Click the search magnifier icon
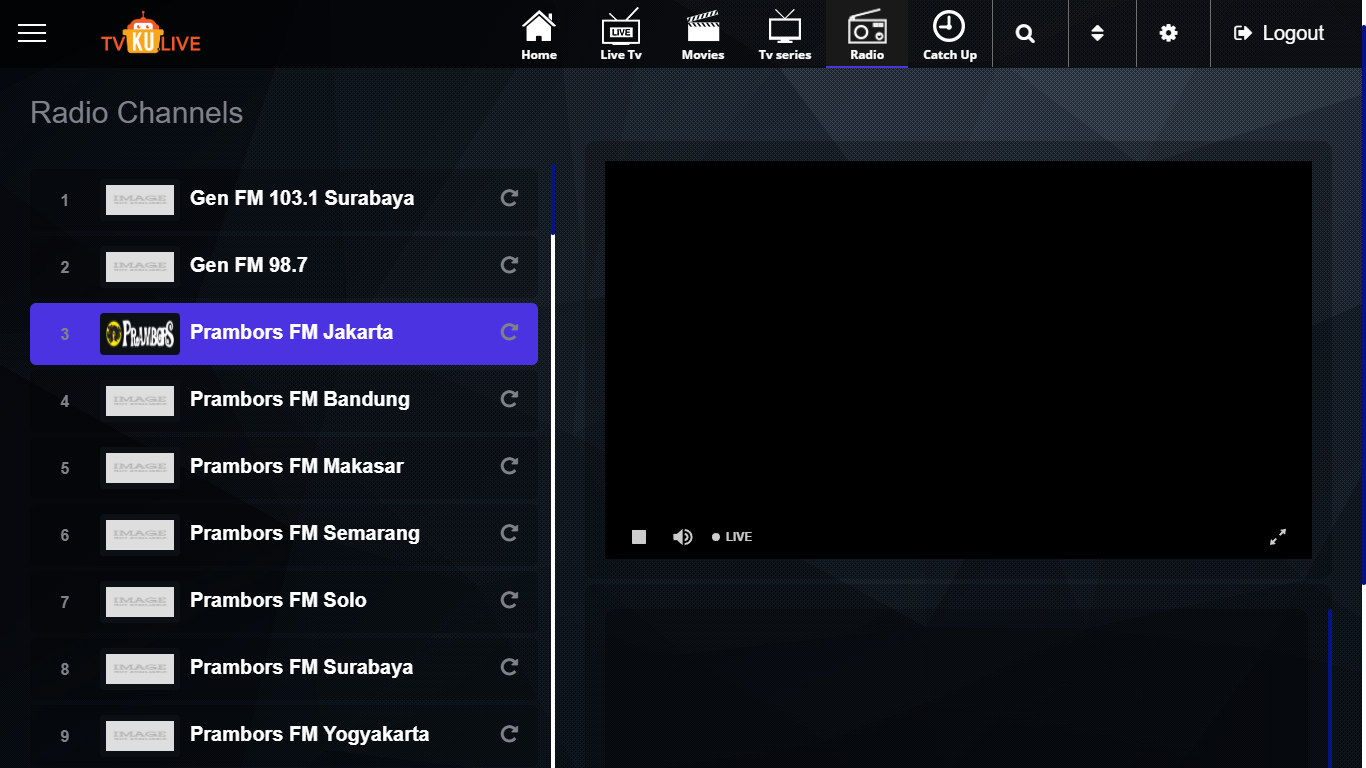The height and width of the screenshot is (768, 1366). coord(1025,33)
